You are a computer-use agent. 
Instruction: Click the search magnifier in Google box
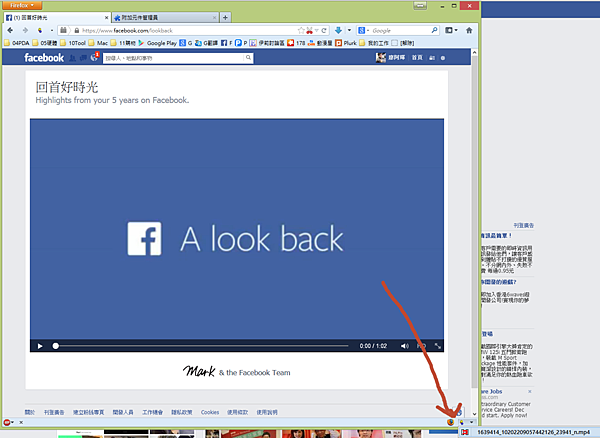pyautogui.click(x=434, y=30)
